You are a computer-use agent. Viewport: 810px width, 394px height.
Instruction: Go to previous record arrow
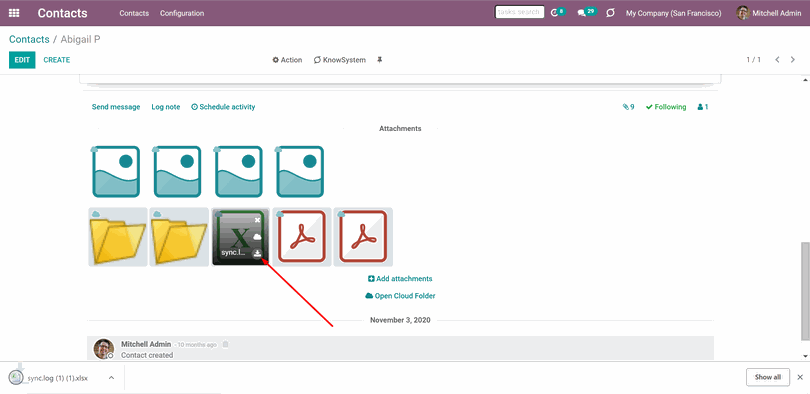pos(777,60)
